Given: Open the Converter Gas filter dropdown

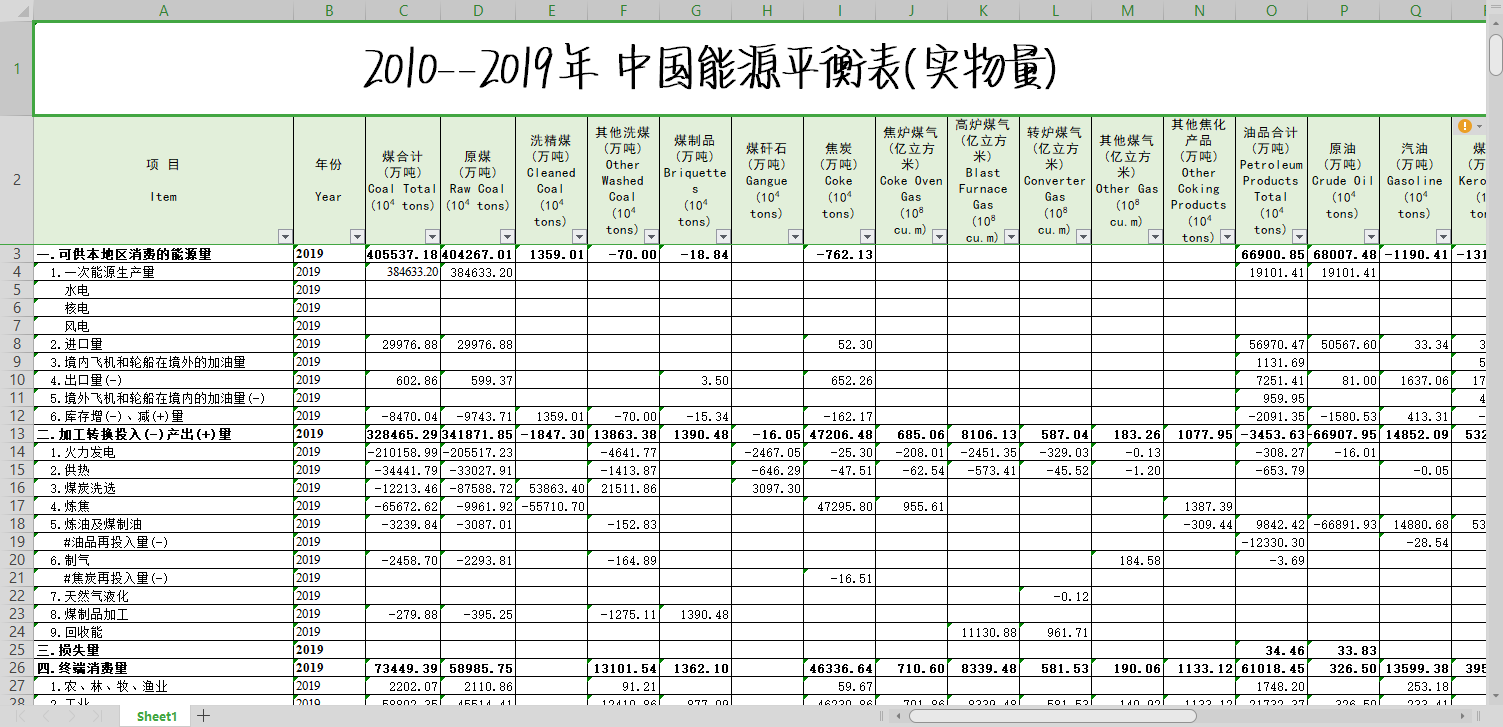Looking at the screenshot, I should (x=1083, y=237).
